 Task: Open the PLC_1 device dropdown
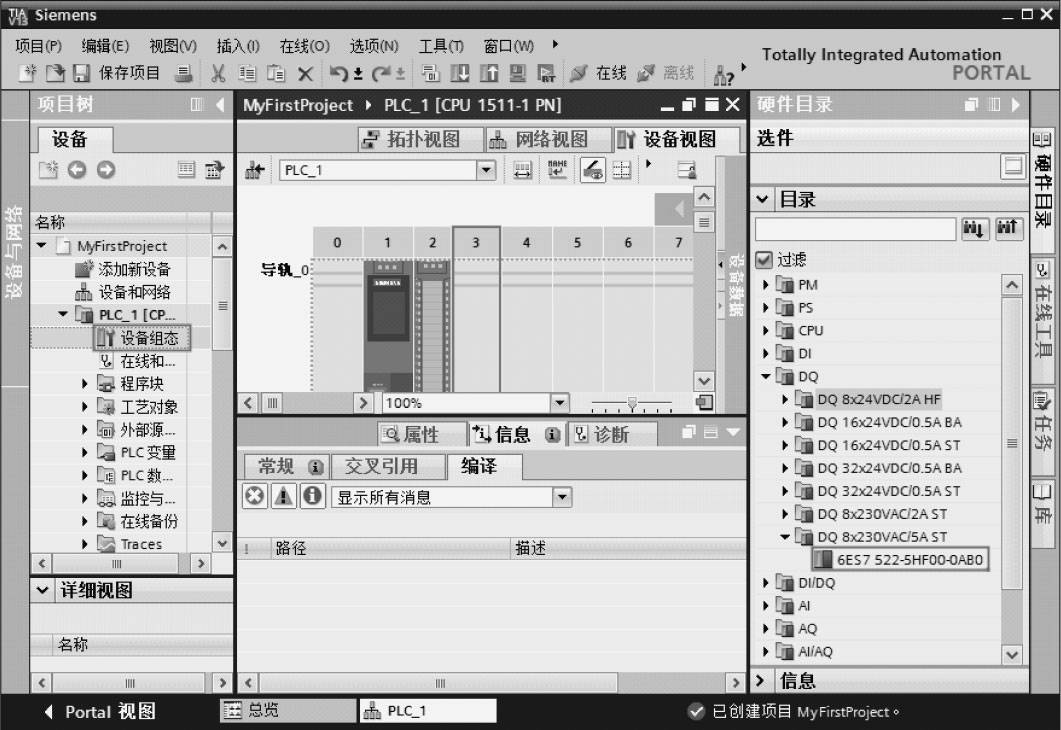[x=486, y=170]
